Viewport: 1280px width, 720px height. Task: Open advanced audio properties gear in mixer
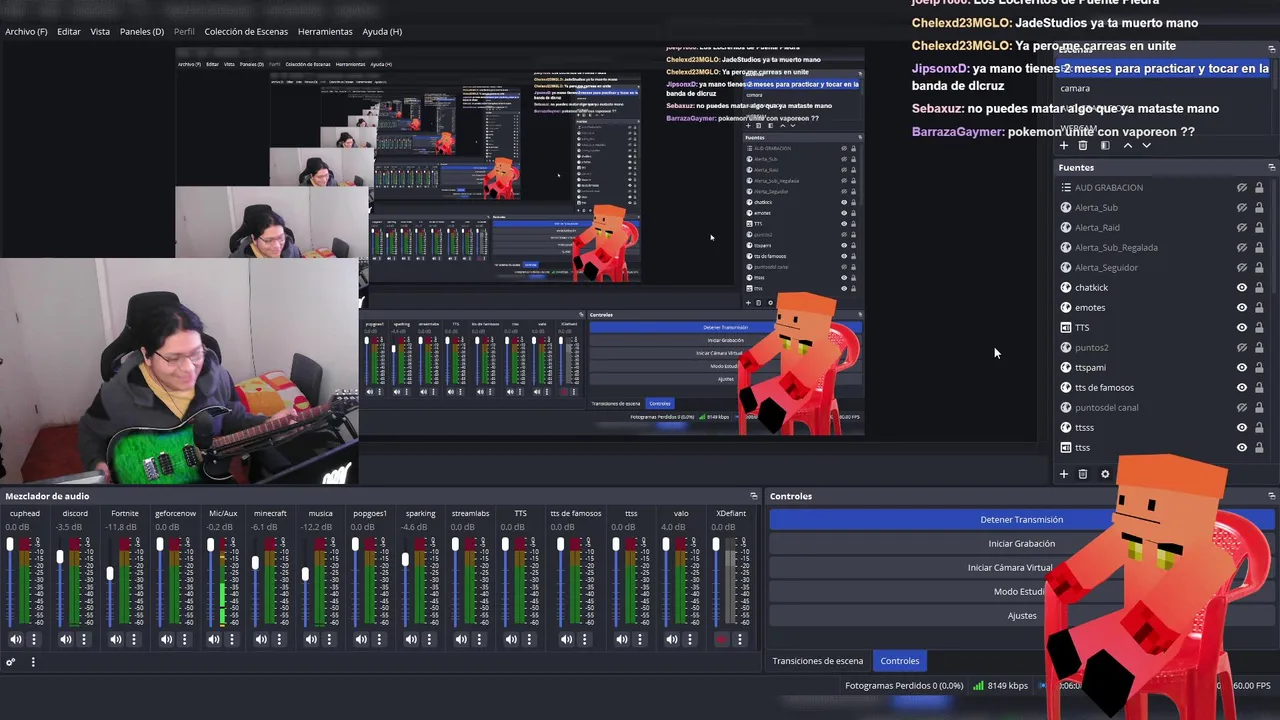(x=11, y=662)
